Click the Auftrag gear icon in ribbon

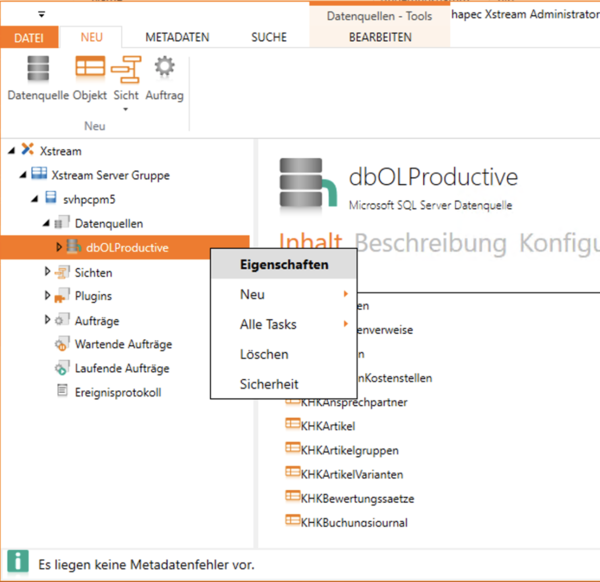coord(165,67)
